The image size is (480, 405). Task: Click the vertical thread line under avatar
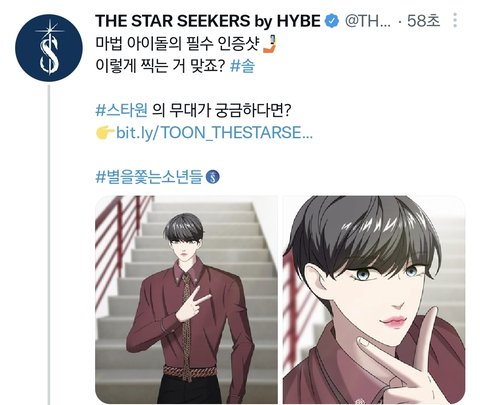[49, 245]
